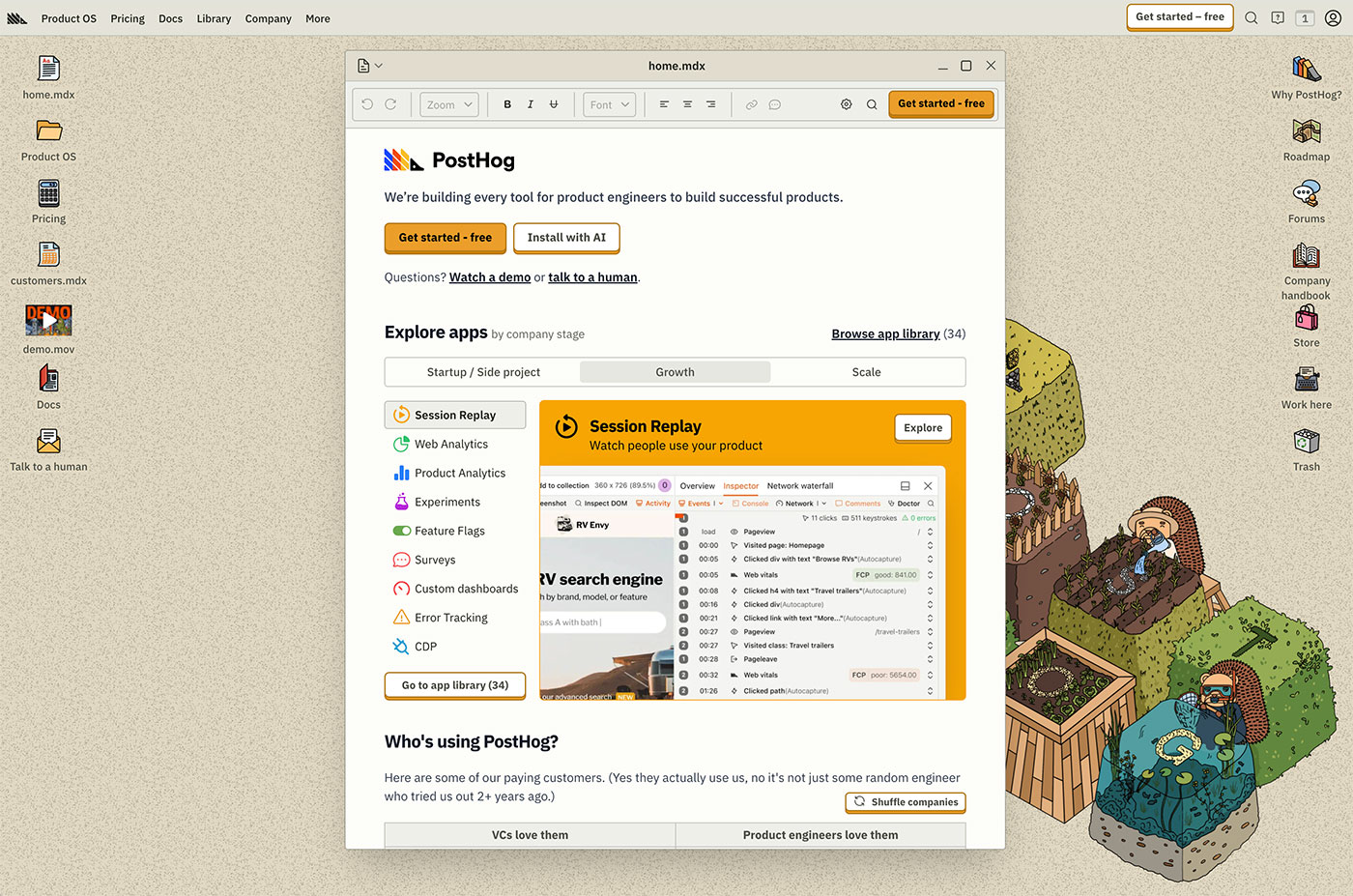The height and width of the screenshot is (896, 1353).
Task: Click the Session Replay icon in app list
Action: [401, 415]
